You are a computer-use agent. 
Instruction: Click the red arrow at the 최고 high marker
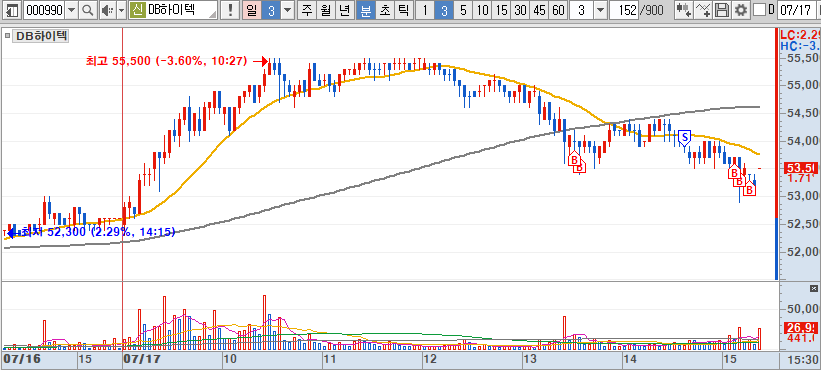261,61
